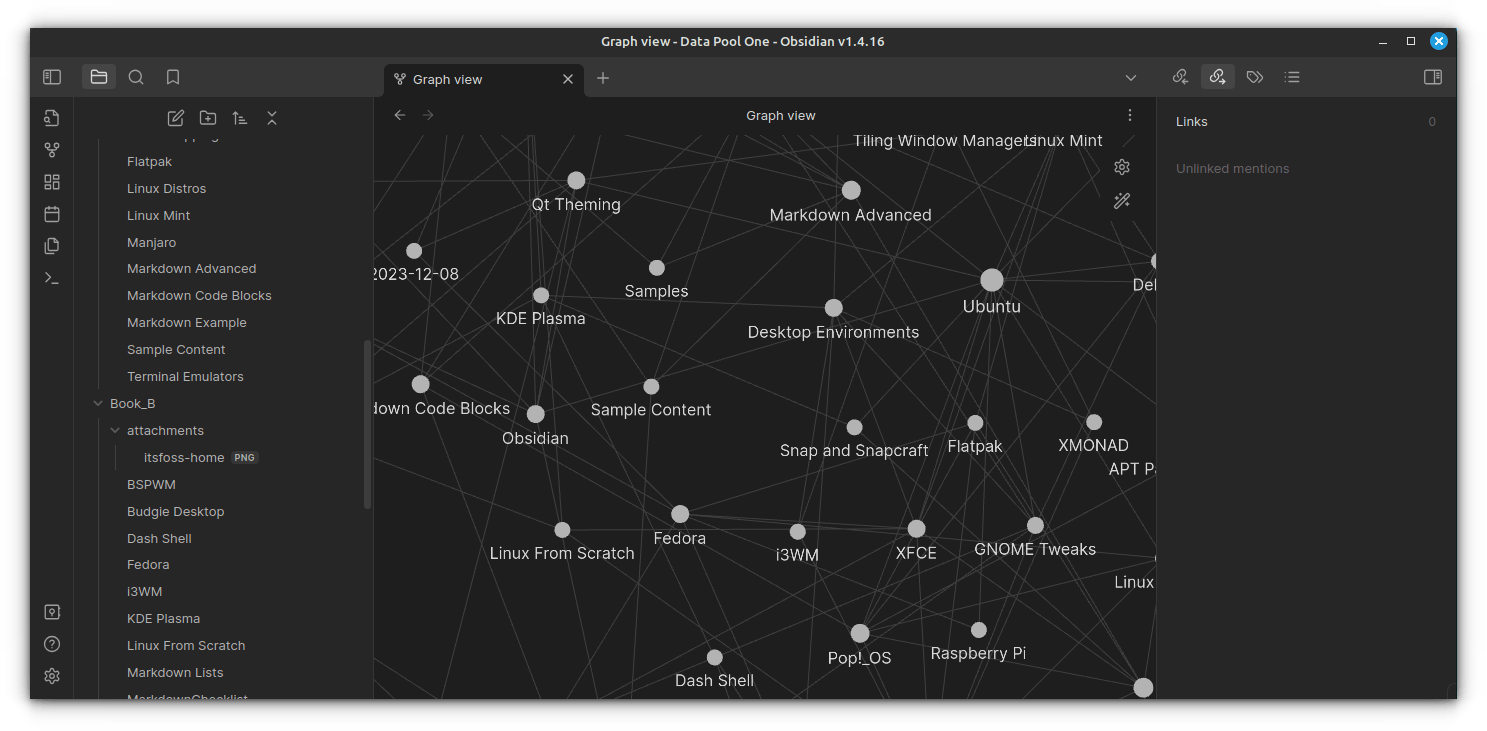Add a new tab with plus
The image size is (1487, 731).
603,78
